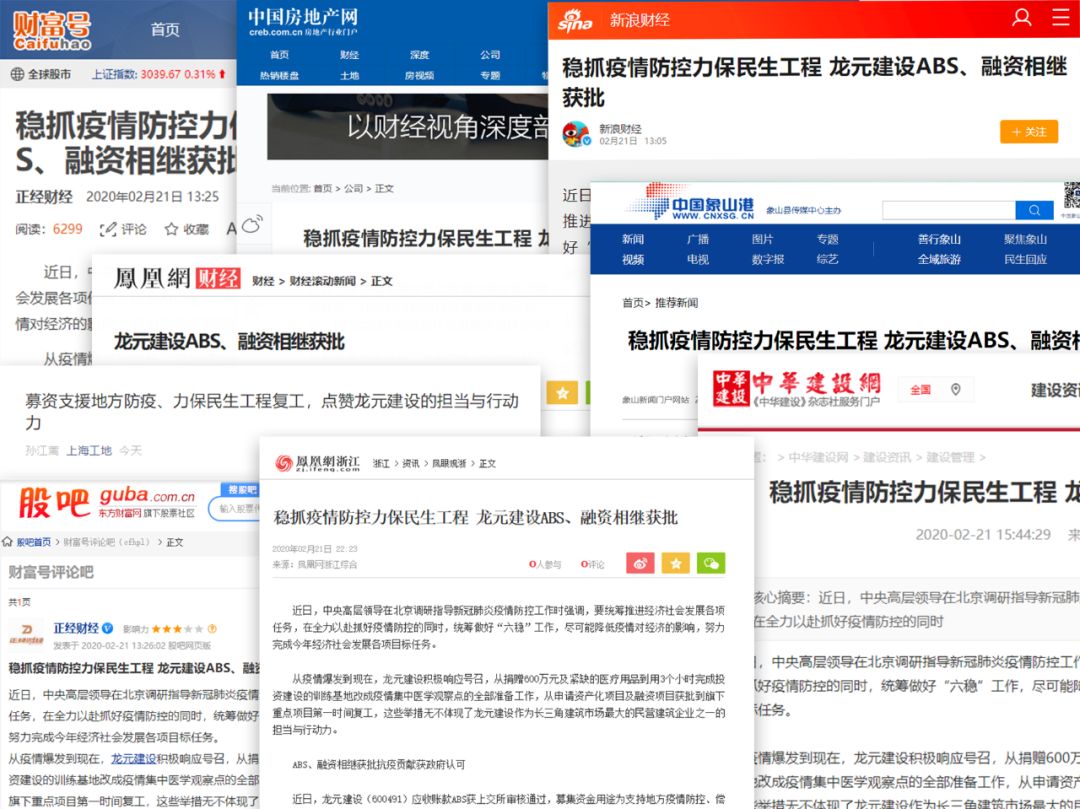
Task: Click 上海工地 source link
Action: [x=89, y=451]
